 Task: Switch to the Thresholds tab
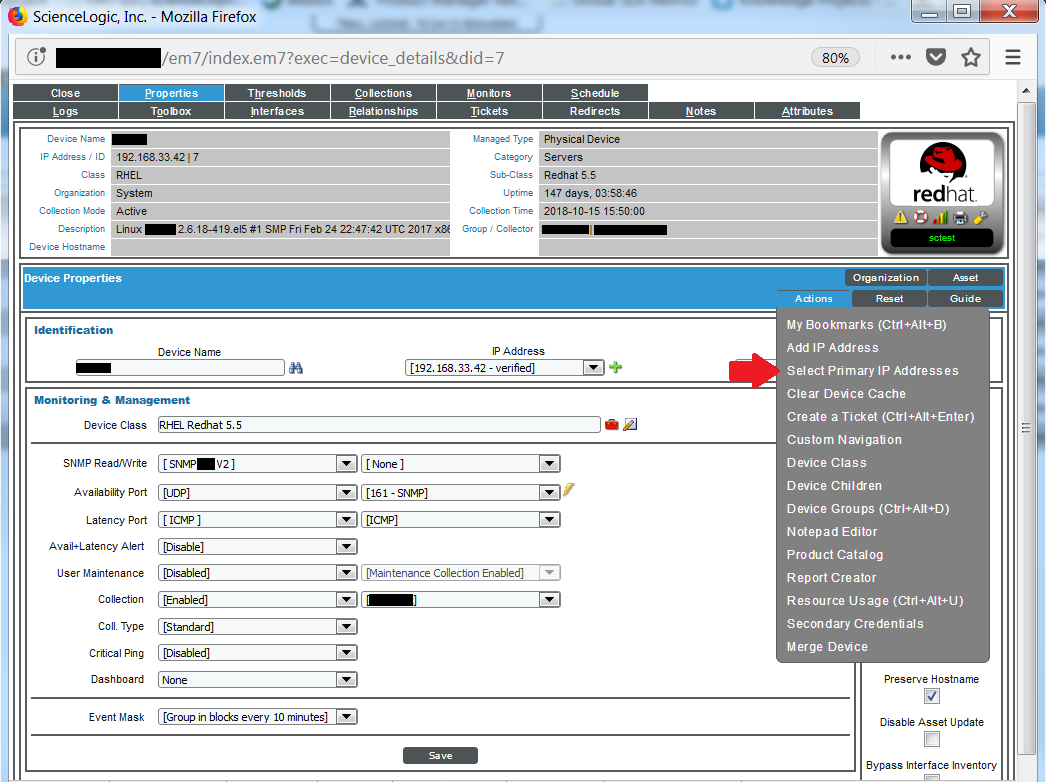[x=277, y=92]
